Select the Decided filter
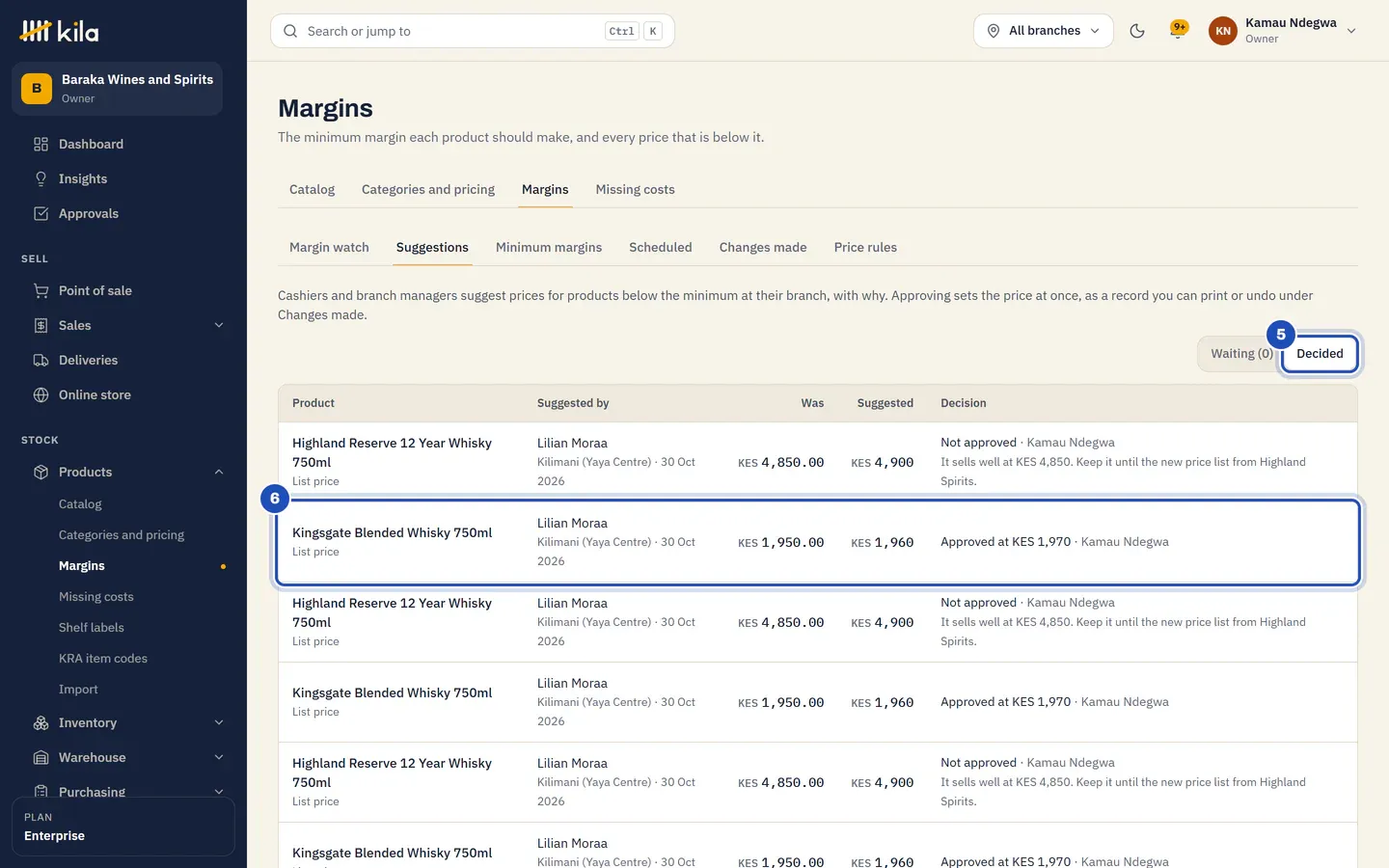The image size is (1389, 868). 1320,354
